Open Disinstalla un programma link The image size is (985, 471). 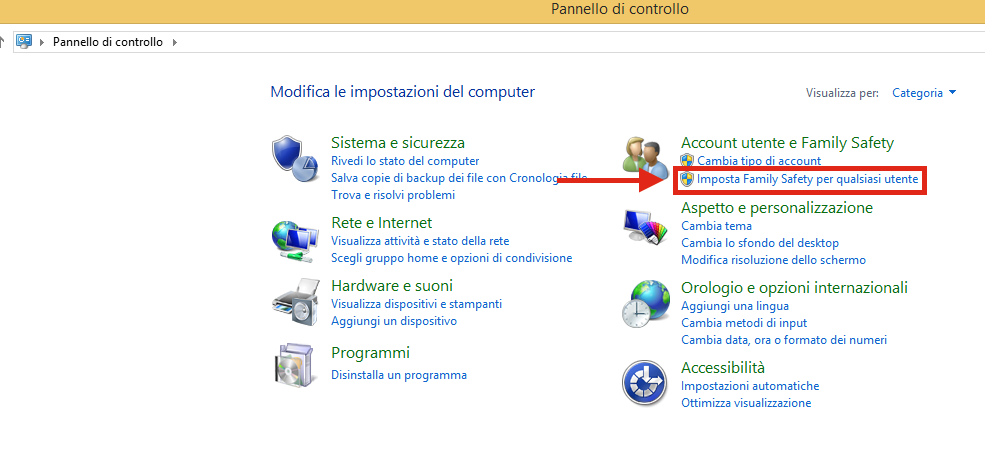(399, 376)
